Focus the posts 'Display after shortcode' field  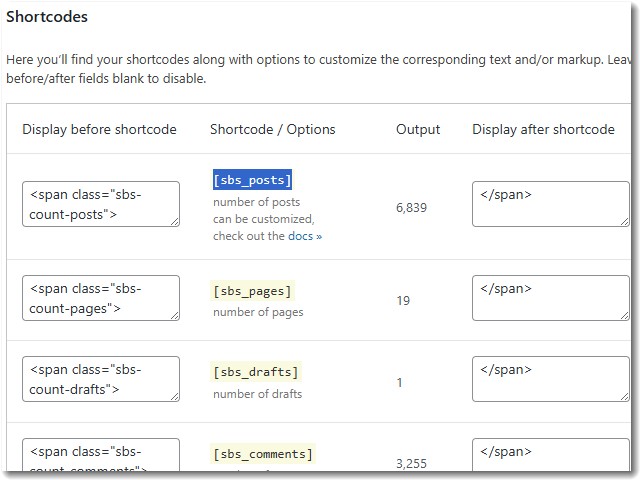point(549,204)
